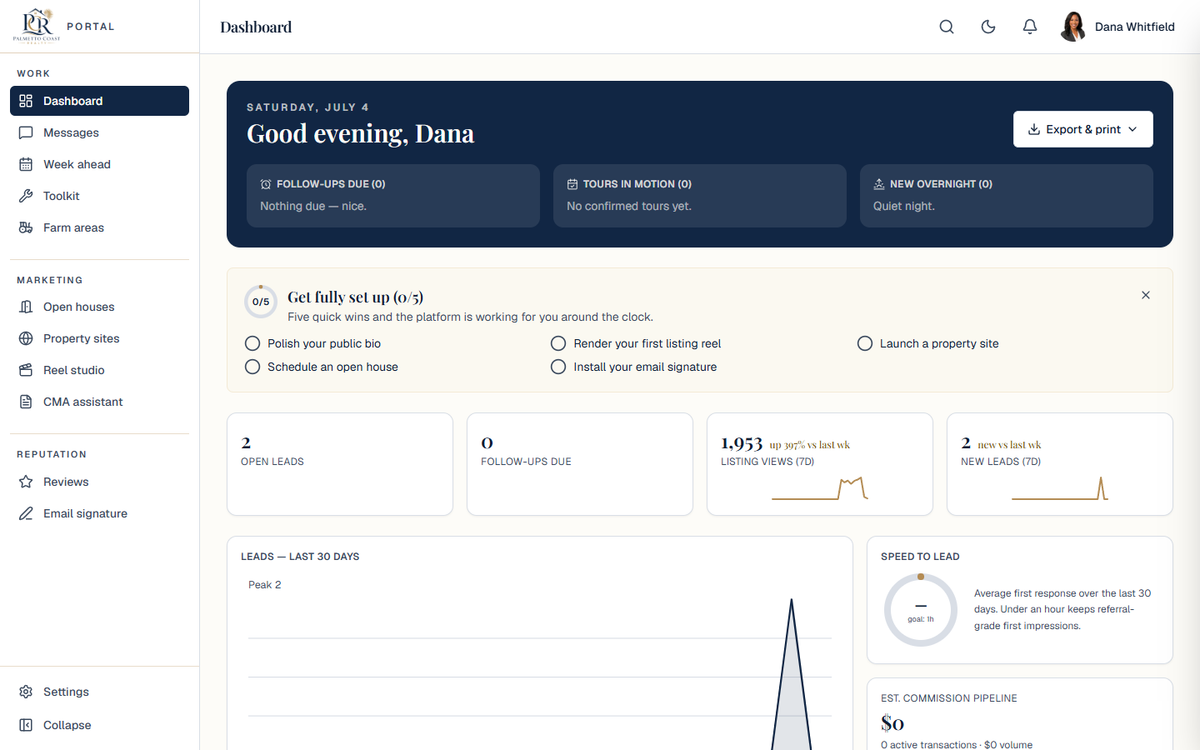The image size is (1200, 750).
Task: Click the alarm clock icon beside Follow-ups due
Action: (x=266, y=184)
